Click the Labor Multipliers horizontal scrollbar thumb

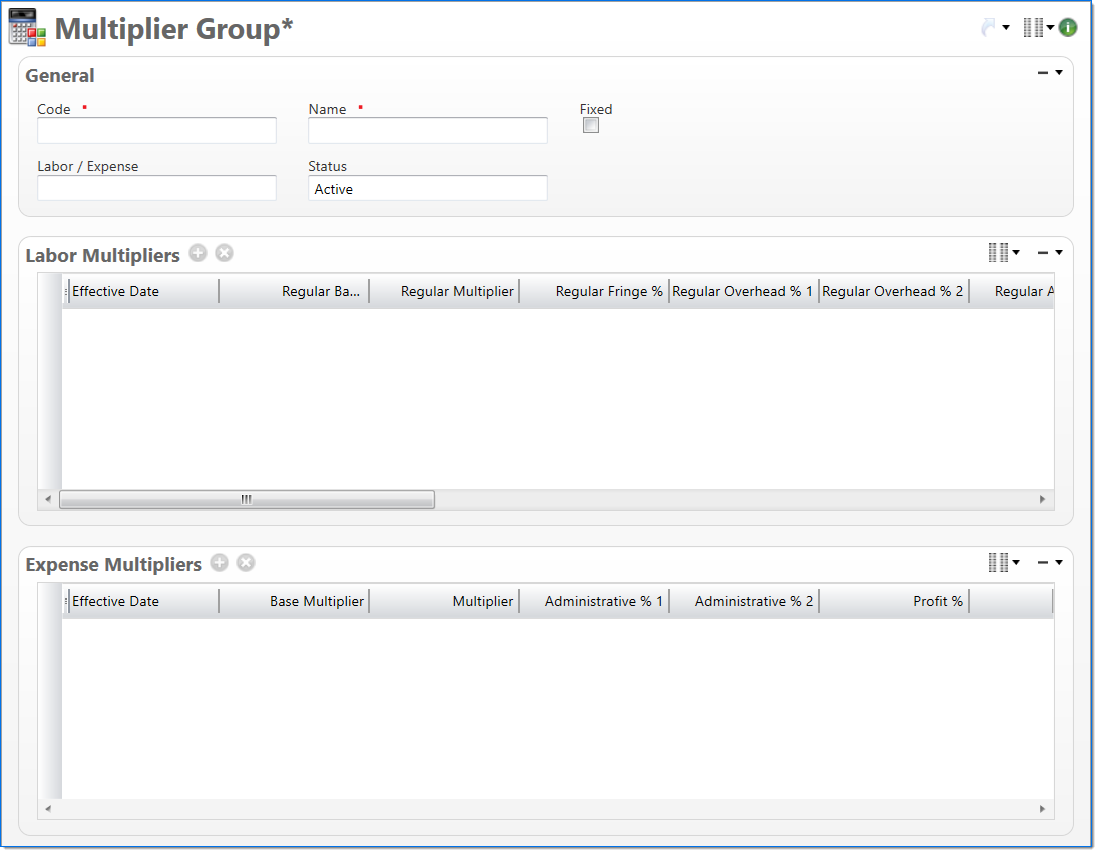pyautogui.click(x=246, y=499)
